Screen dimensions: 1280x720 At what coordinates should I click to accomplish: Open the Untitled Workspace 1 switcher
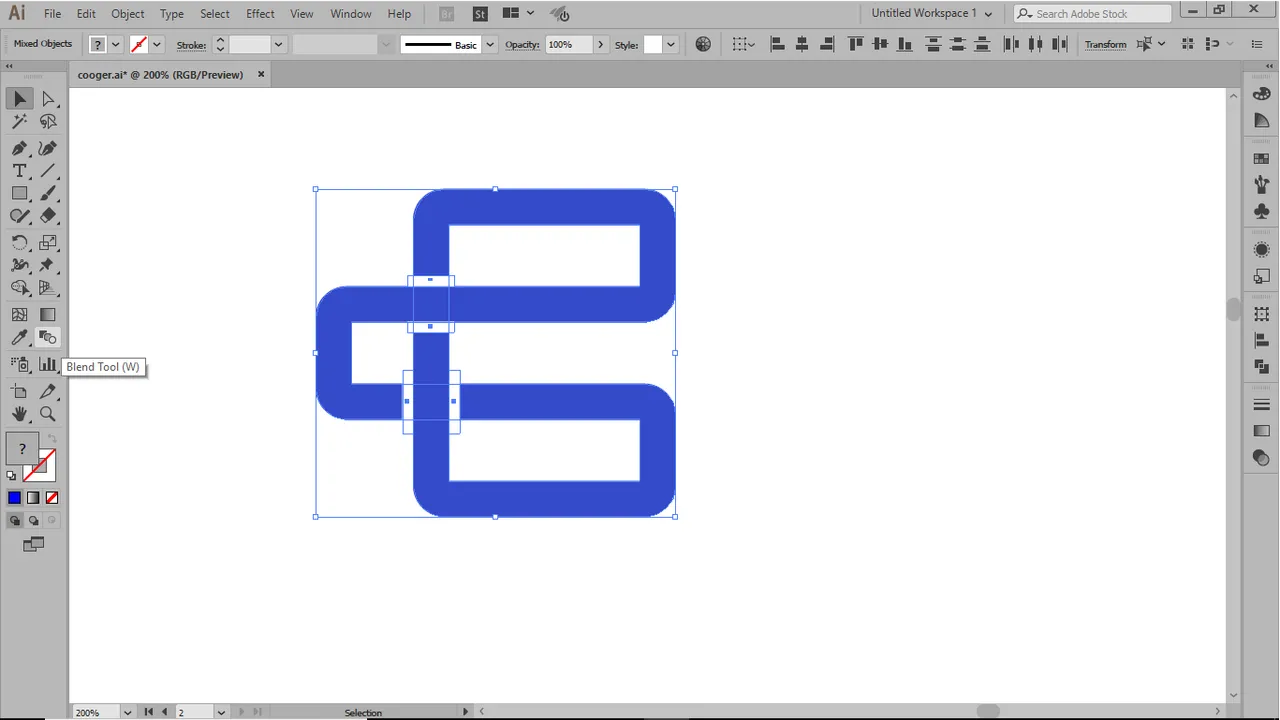932,13
